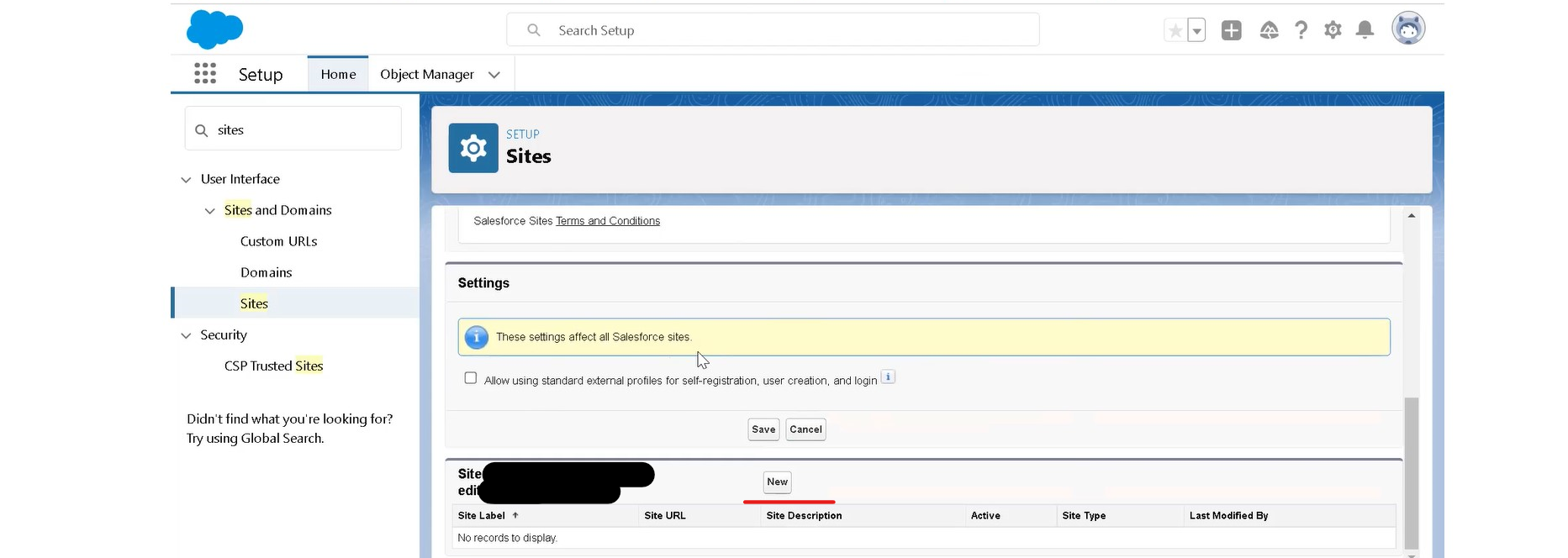Open the Object Manager tab

pos(427,74)
